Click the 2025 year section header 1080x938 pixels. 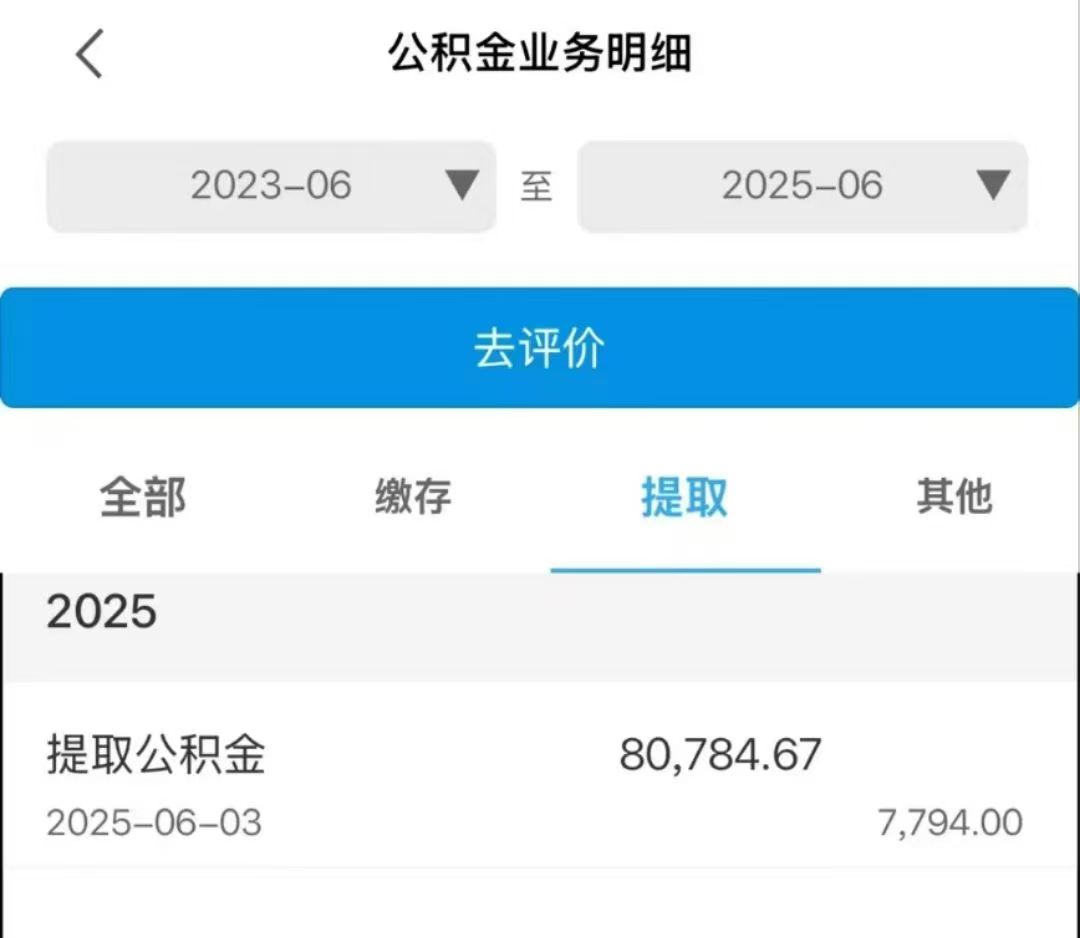pyautogui.click(x=540, y=626)
